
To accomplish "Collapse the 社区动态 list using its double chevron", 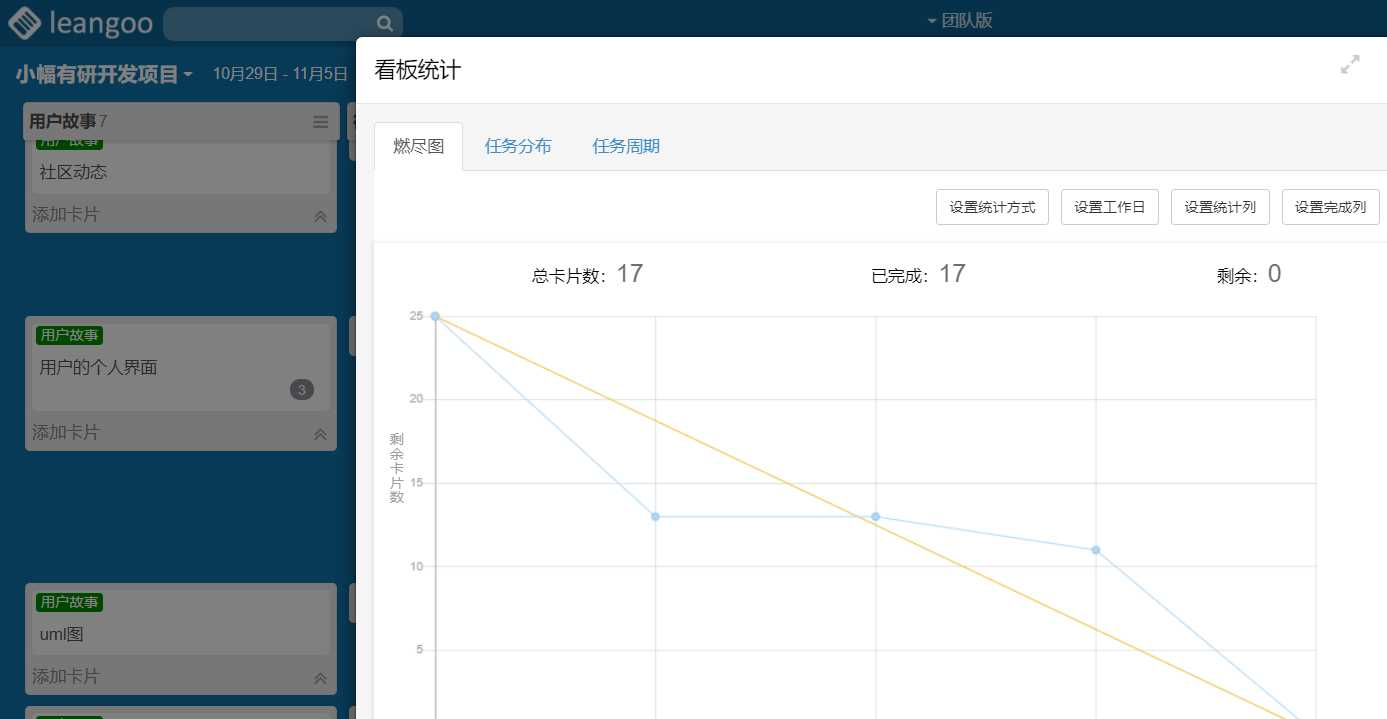I will pyautogui.click(x=320, y=215).
